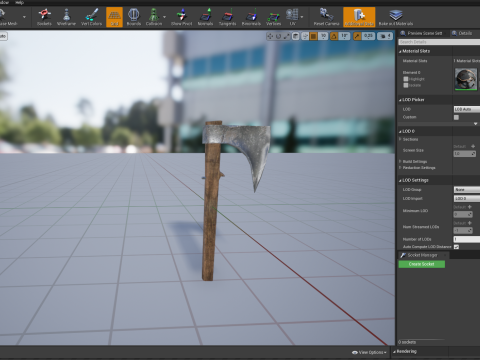
Task: Open the rotation snap angle dropdown
Action: (x=344, y=36)
